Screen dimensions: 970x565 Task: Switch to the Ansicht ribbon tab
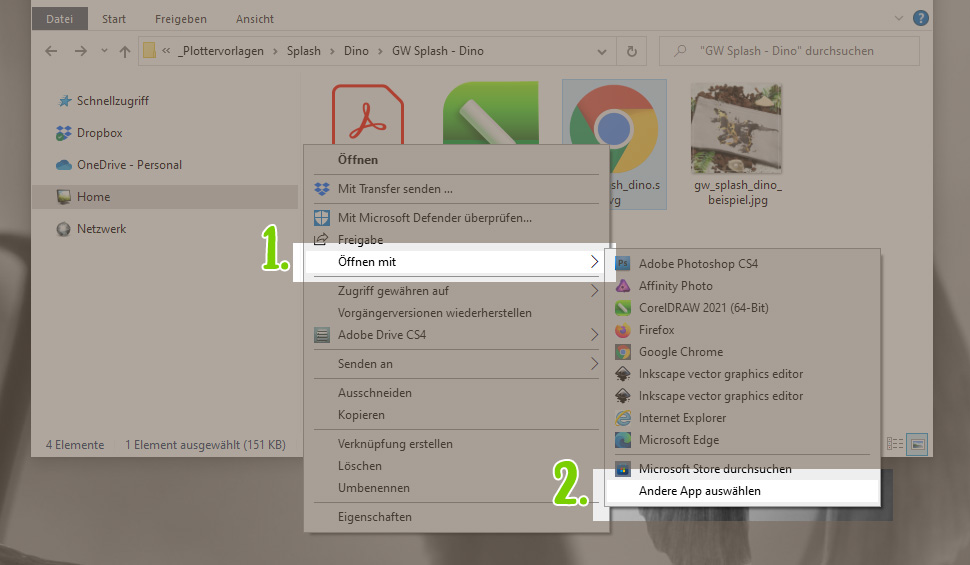pos(255,18)
